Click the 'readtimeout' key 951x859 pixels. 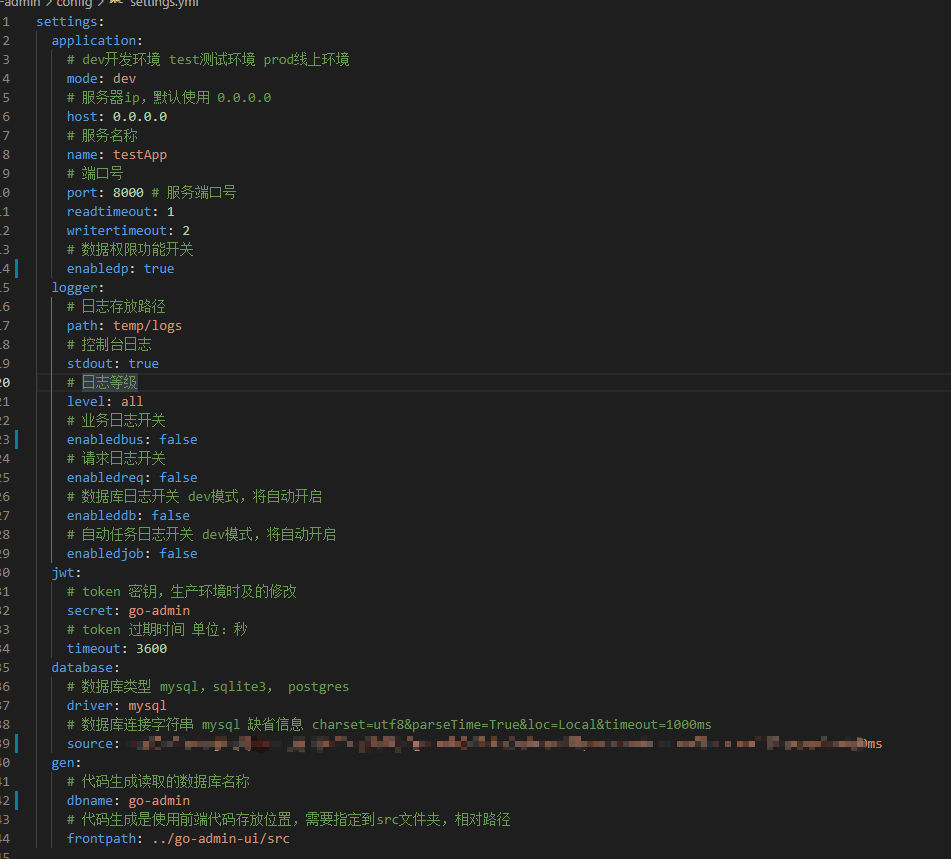point(109,212)
